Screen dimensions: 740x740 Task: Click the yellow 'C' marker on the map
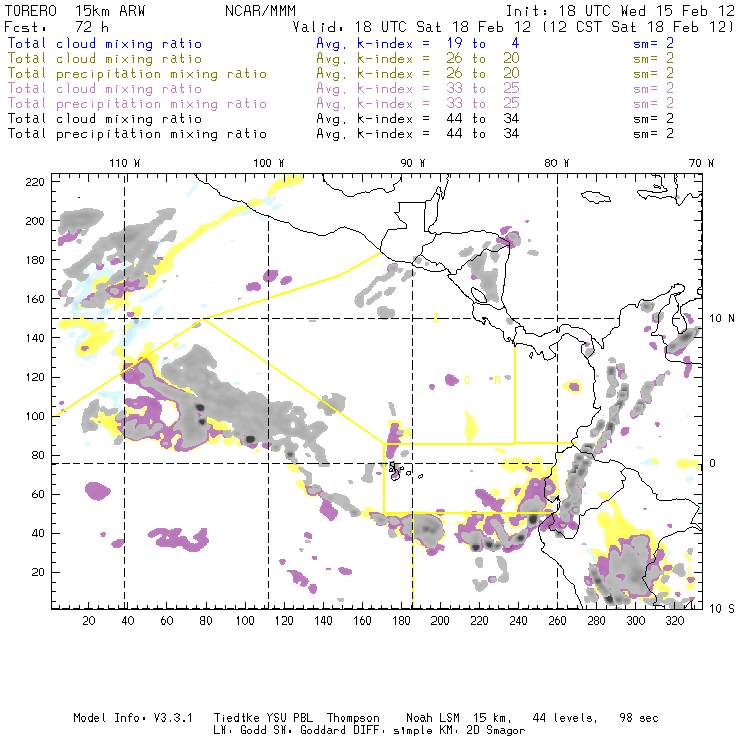click(467, 380)
